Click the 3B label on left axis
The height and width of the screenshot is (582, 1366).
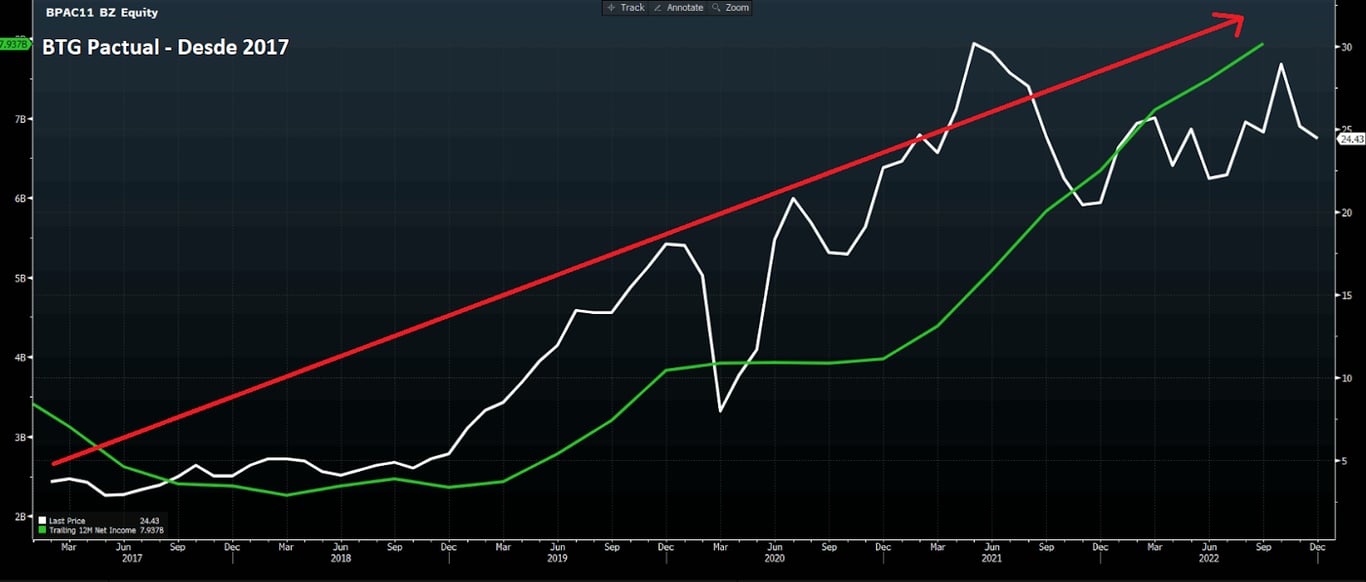(21, 437)
